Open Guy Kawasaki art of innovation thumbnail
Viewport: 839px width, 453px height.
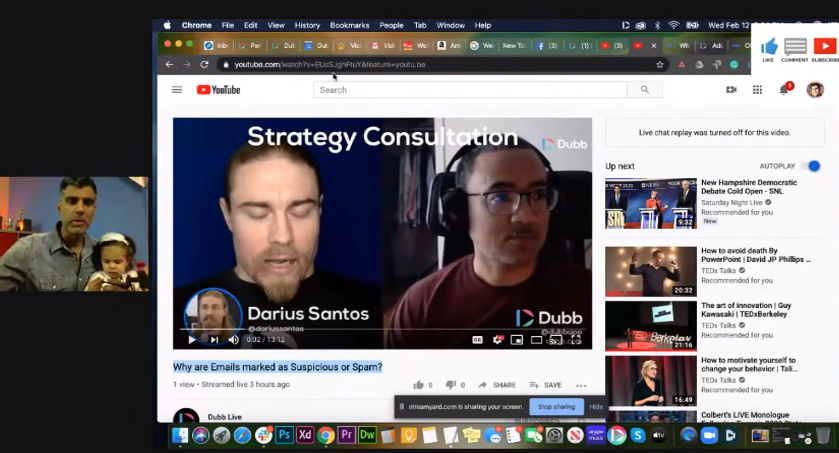point(651,326)
